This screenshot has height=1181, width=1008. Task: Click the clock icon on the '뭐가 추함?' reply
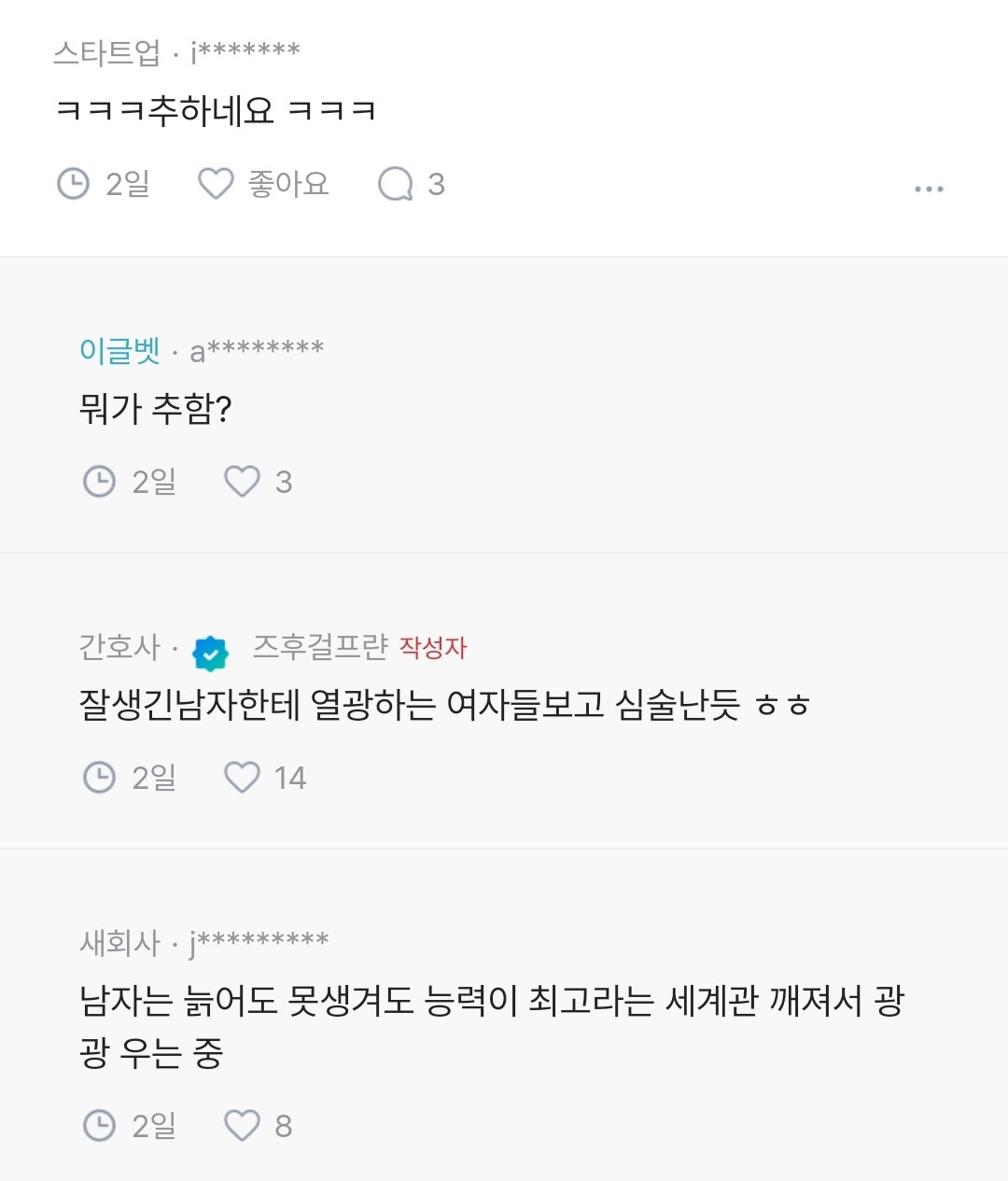99,482
